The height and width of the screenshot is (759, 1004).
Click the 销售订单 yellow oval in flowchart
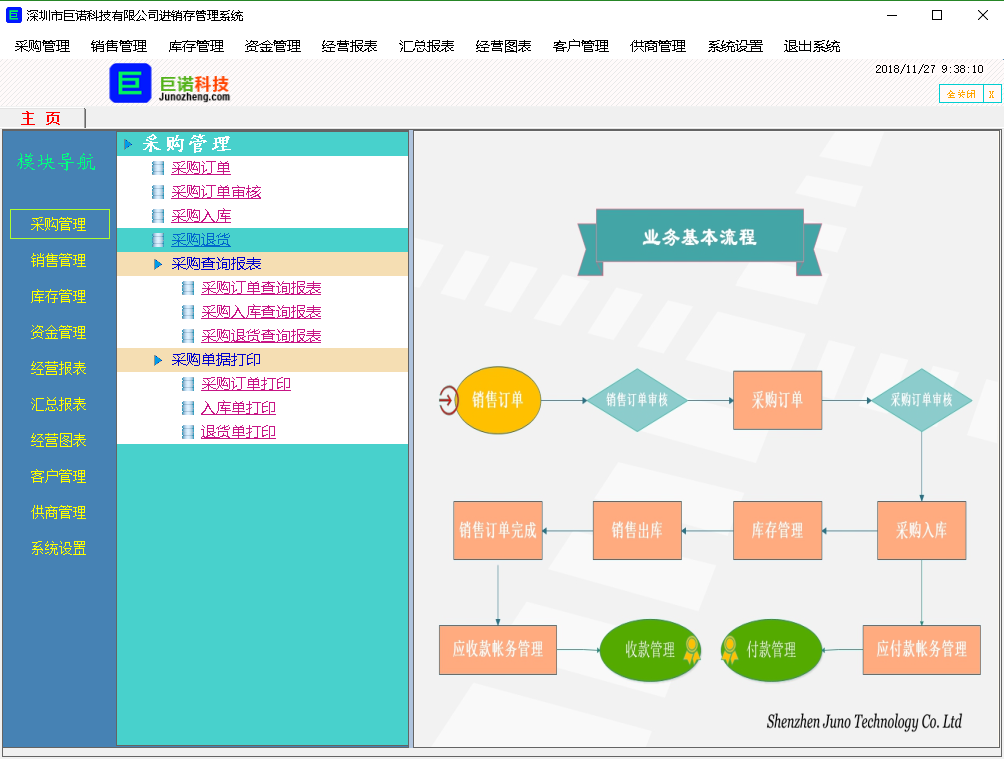[498, 400]
